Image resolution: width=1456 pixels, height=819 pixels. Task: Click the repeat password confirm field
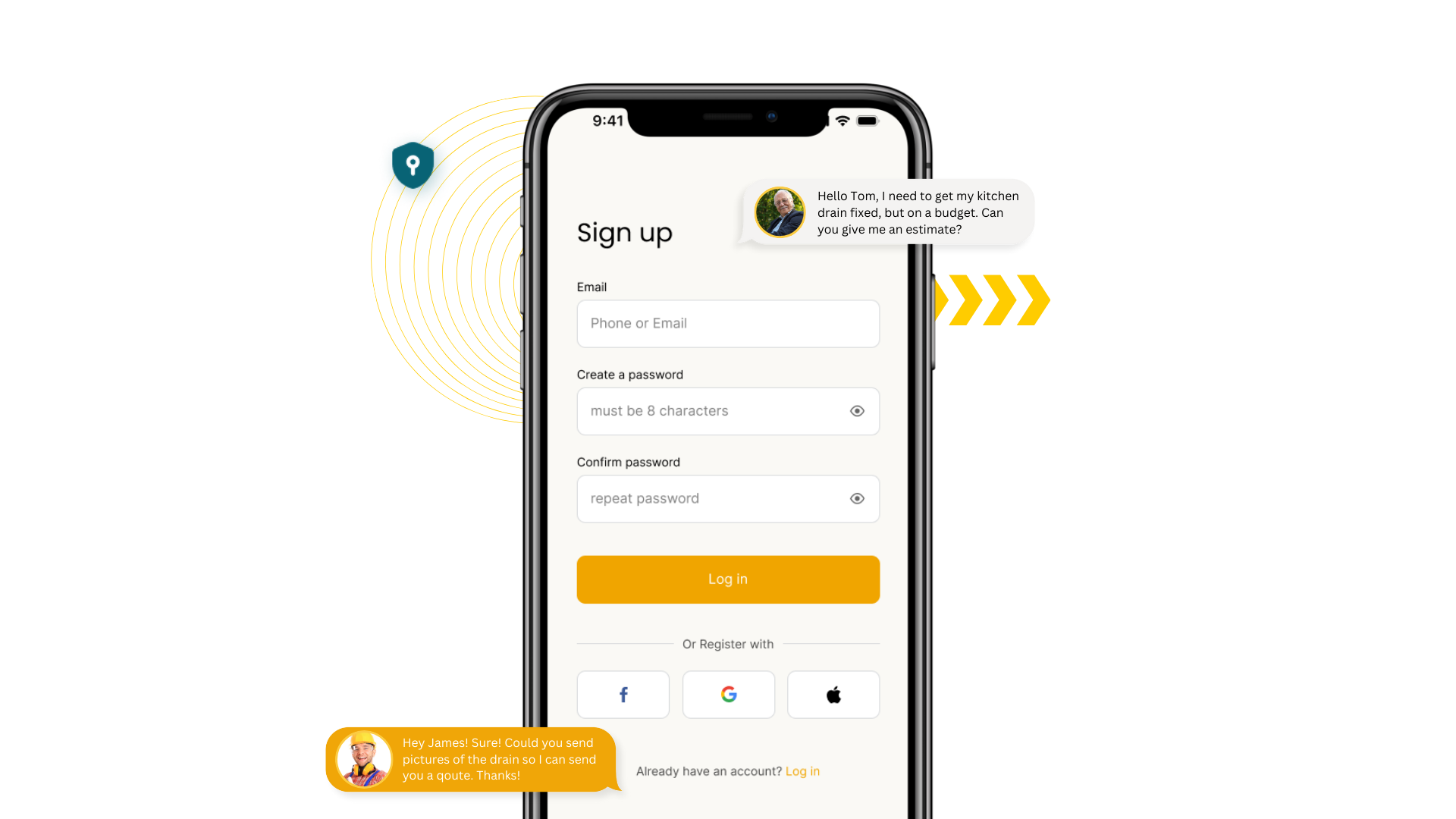pyautogui.click(x=728, y=498)
